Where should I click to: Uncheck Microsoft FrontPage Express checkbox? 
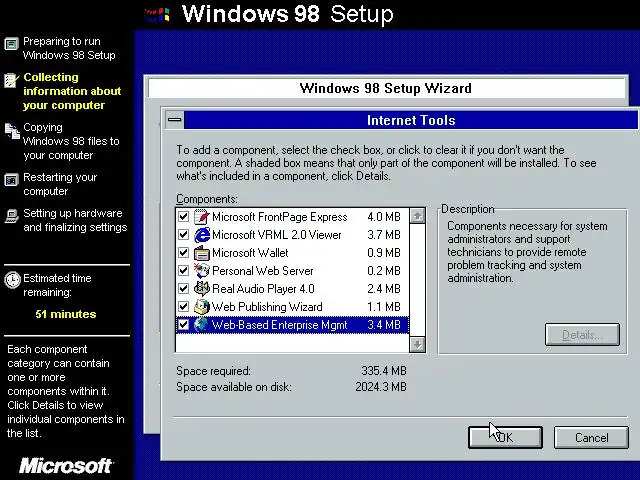pyautogui.click(x=183, y=217)
